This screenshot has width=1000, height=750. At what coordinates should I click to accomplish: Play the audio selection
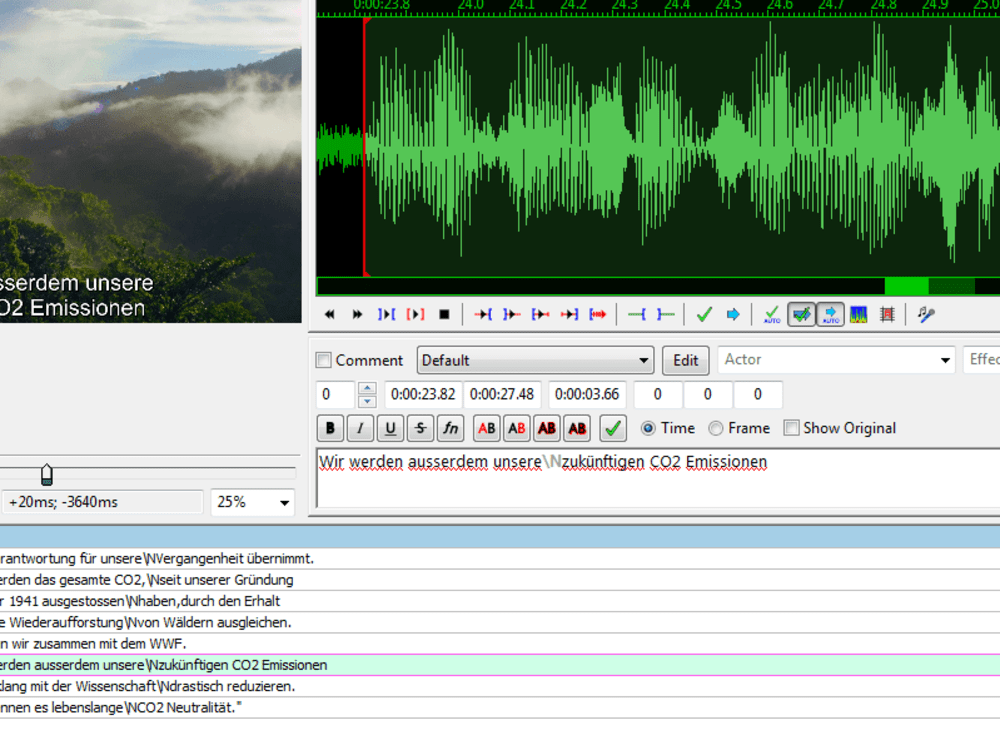click(386, 314)
